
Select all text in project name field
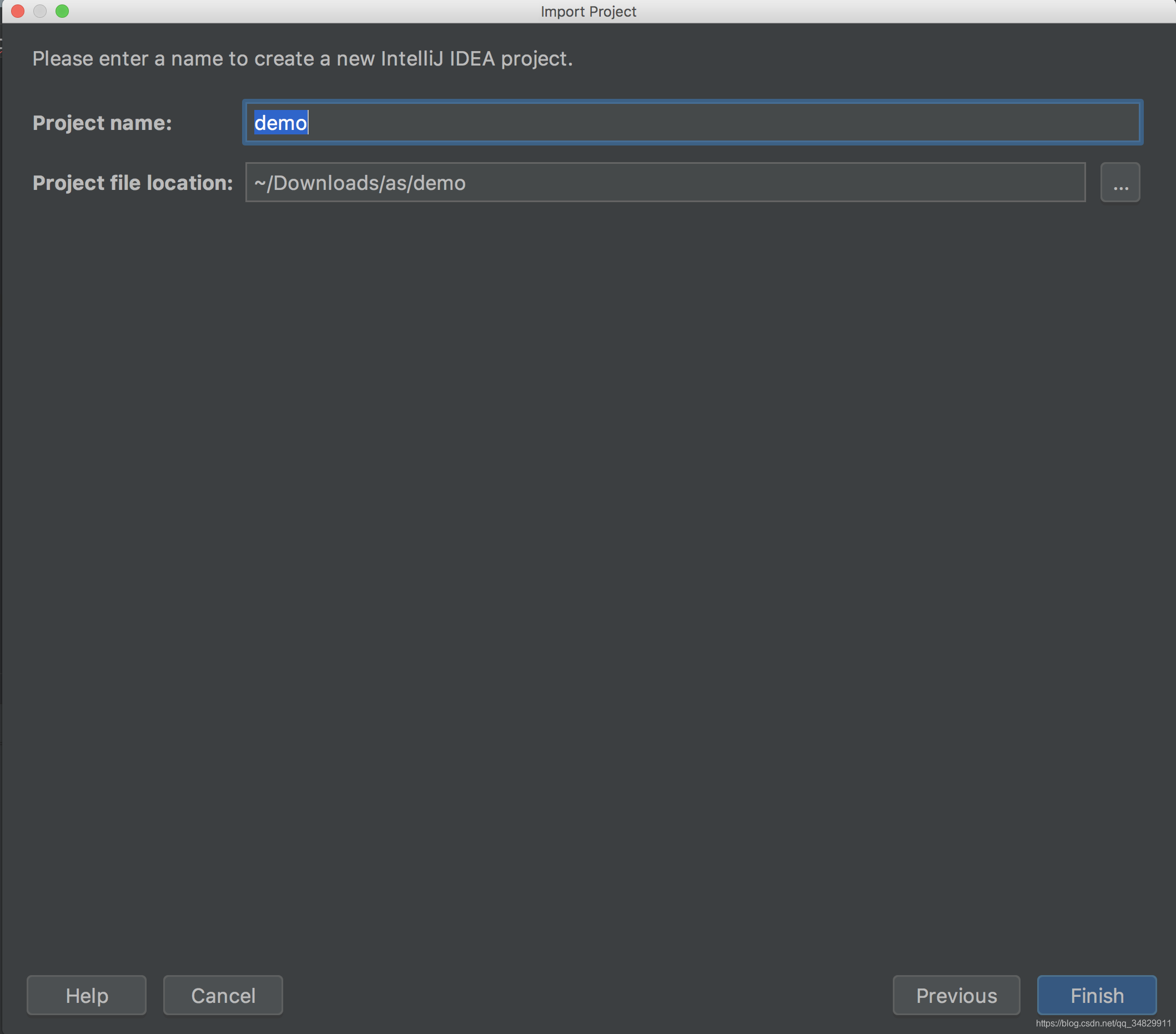click(694, 122)
